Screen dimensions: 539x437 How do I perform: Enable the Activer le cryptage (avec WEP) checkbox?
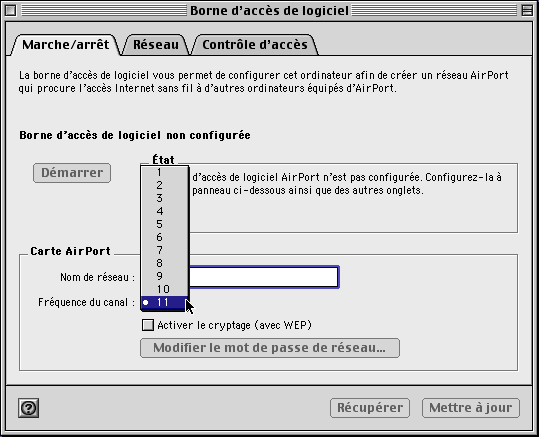click(x=148, y=325)
